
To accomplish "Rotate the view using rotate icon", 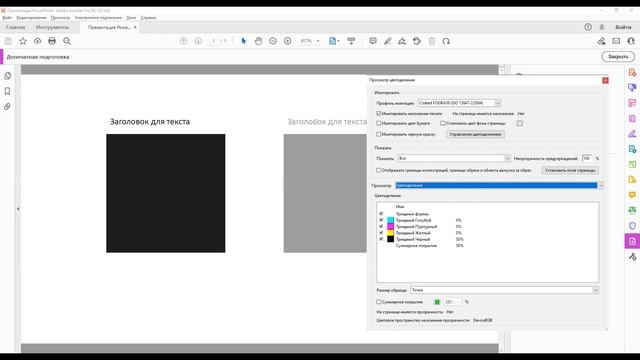I will pos(446,41).
